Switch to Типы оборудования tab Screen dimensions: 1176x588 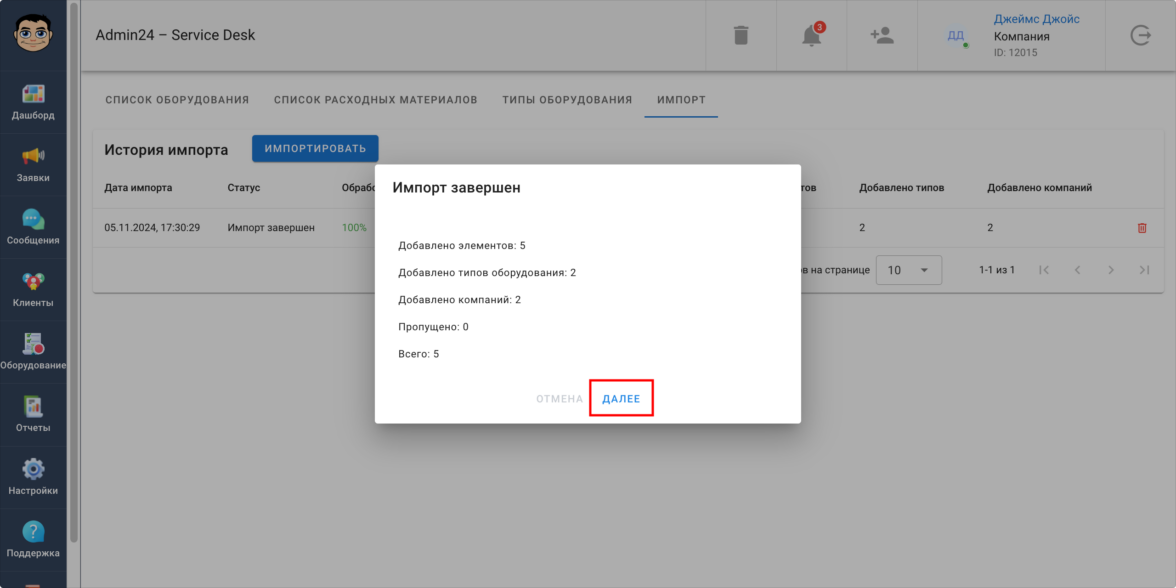click(567, 100)
